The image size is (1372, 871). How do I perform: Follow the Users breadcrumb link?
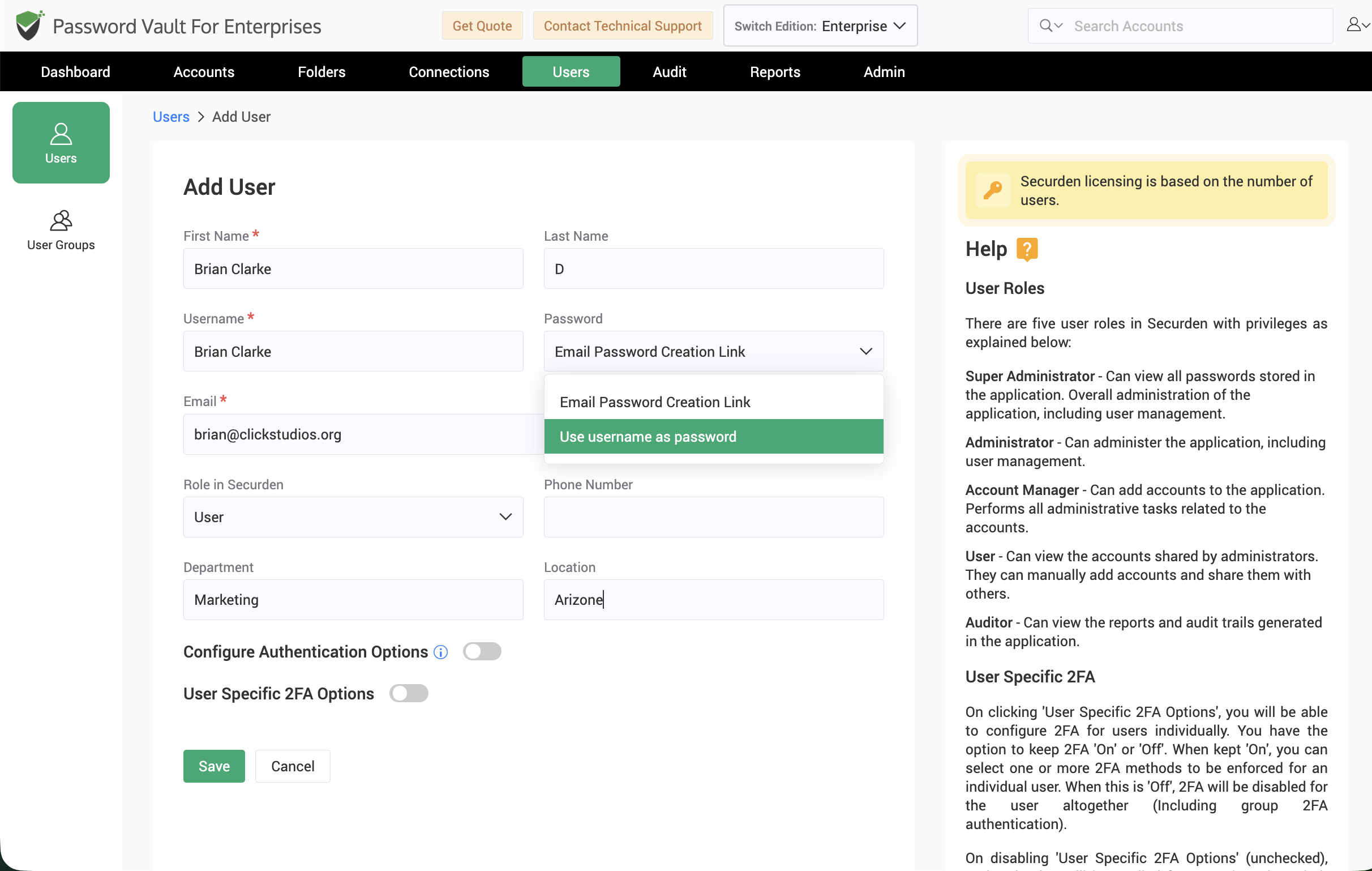[171, 117]
